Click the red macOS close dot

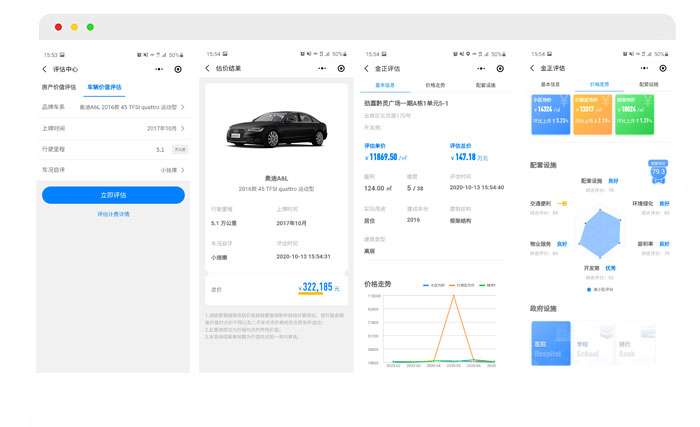click(58, 27)
